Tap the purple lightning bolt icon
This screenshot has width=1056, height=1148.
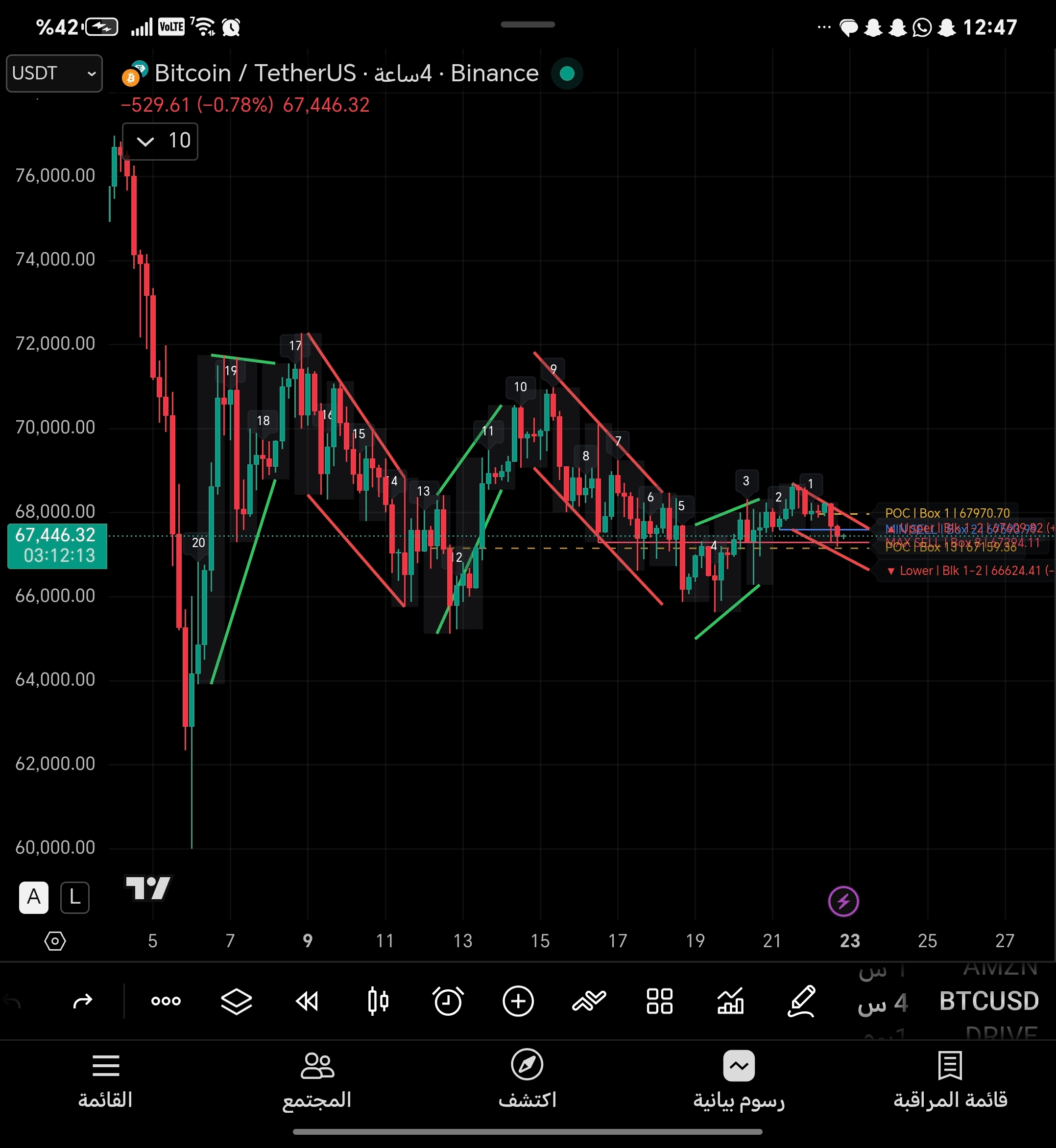tap(843, 901)
